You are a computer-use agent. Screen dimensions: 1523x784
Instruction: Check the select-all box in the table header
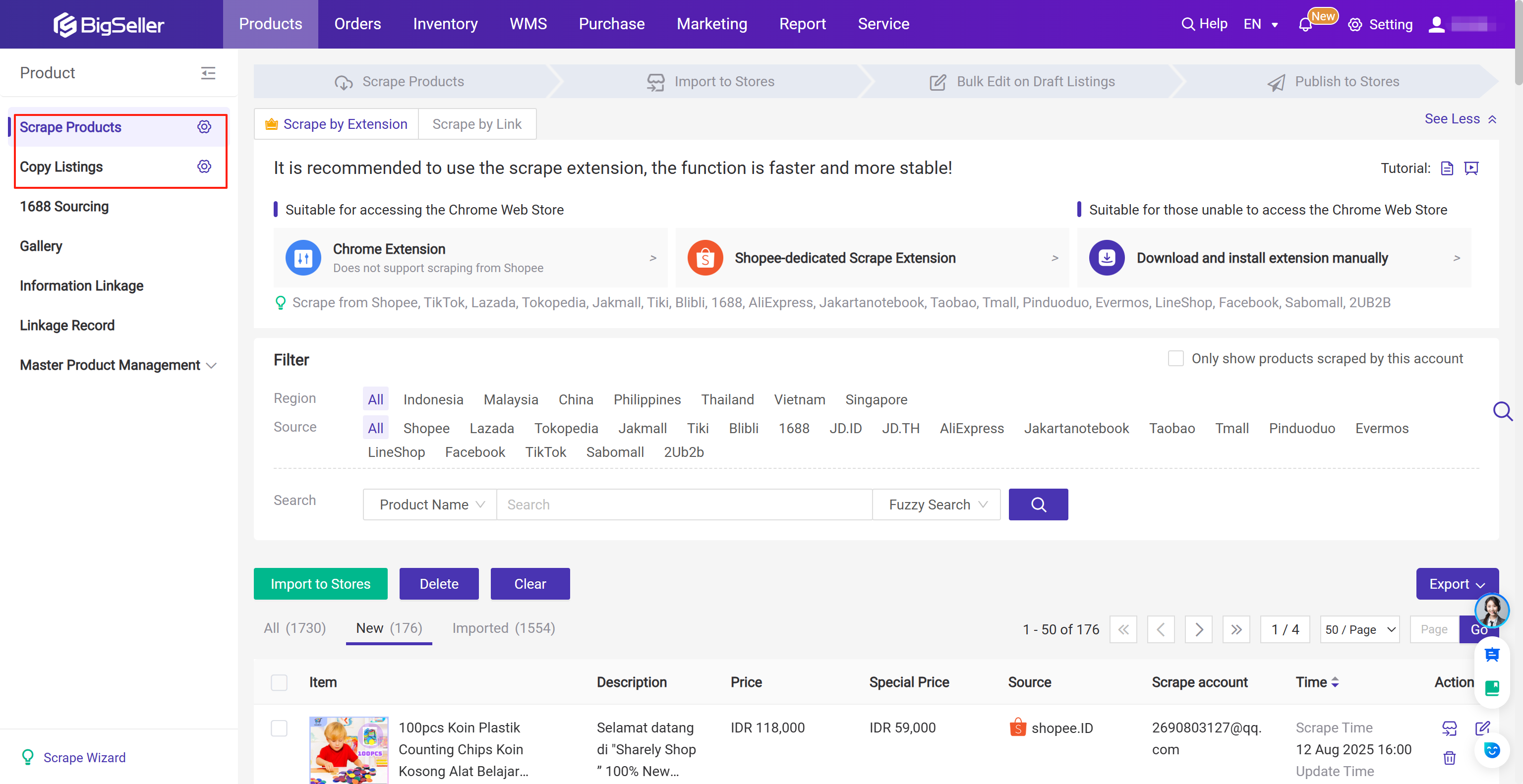pos(279,682)
